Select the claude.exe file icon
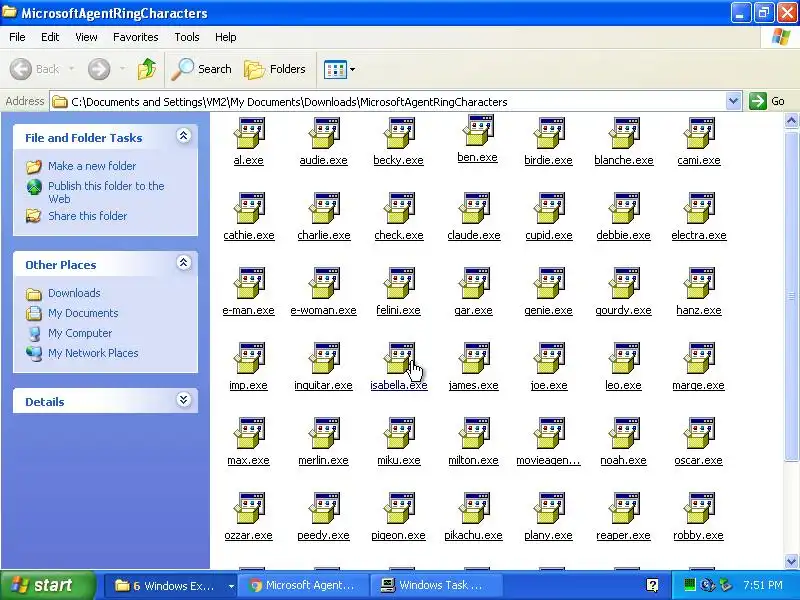 coord(474,208)
